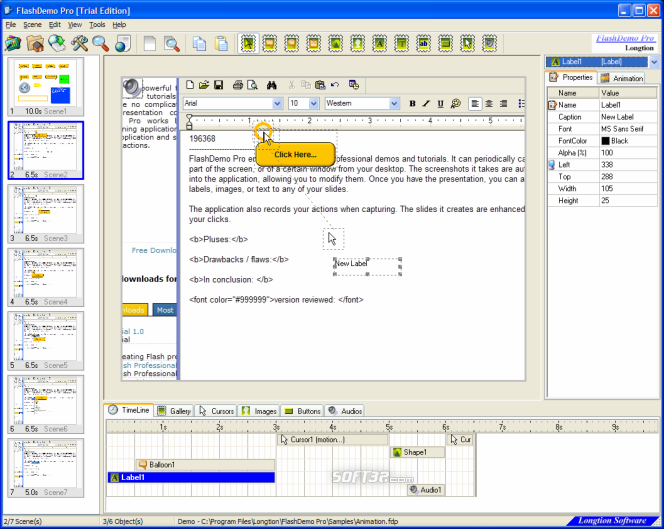The height and width of the screenshot is (529, 664).
Task: Select the Label 'A' object tool
Action: coord(380,43)
